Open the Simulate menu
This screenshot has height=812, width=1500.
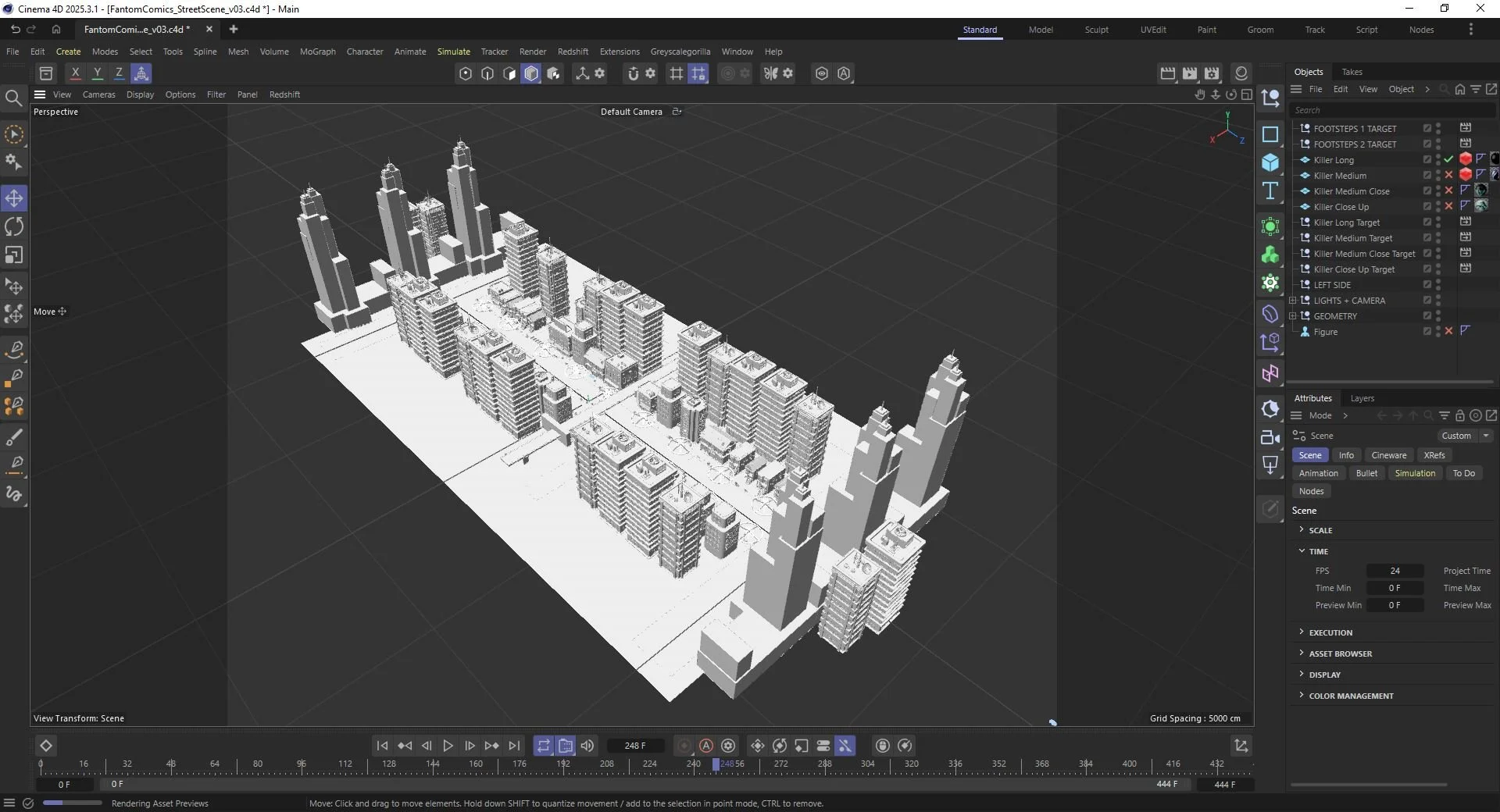[x=453, y=52]
